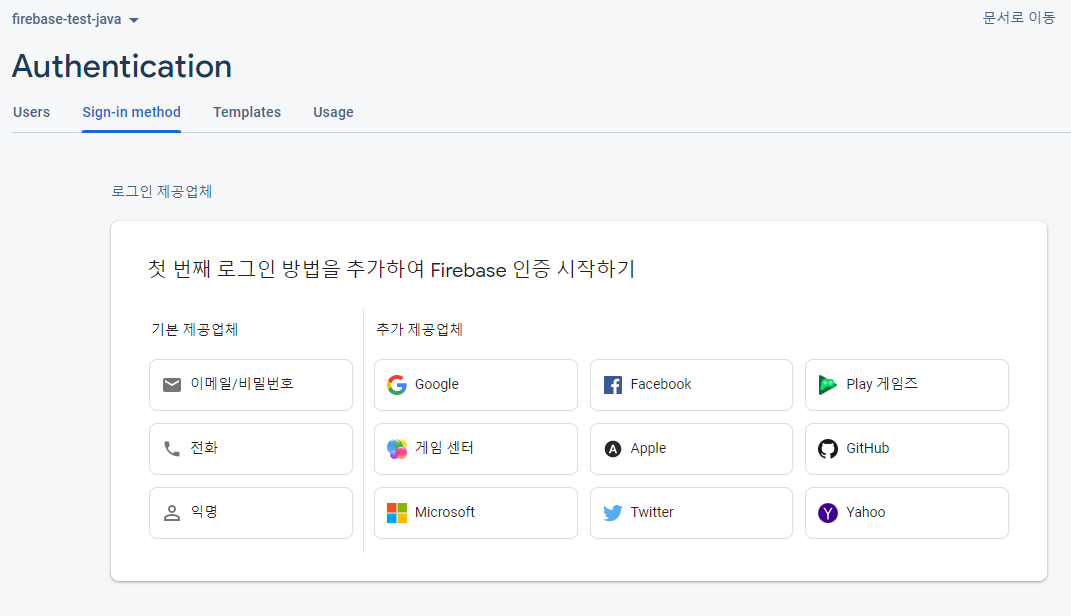
Task: Click the Google G logo
Action: coord(397,385)
